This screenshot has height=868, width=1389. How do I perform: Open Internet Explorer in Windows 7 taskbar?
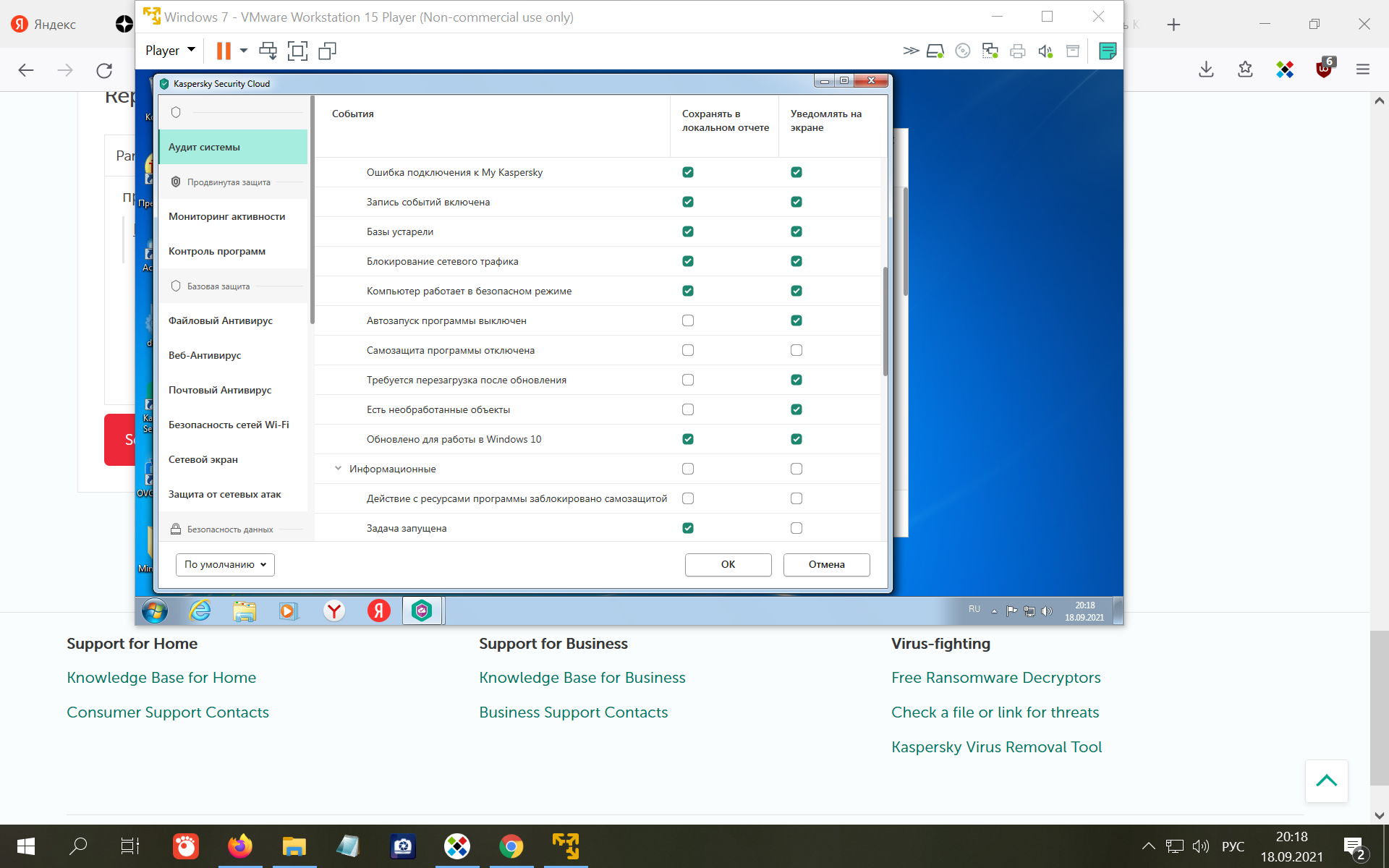(200, 611)
